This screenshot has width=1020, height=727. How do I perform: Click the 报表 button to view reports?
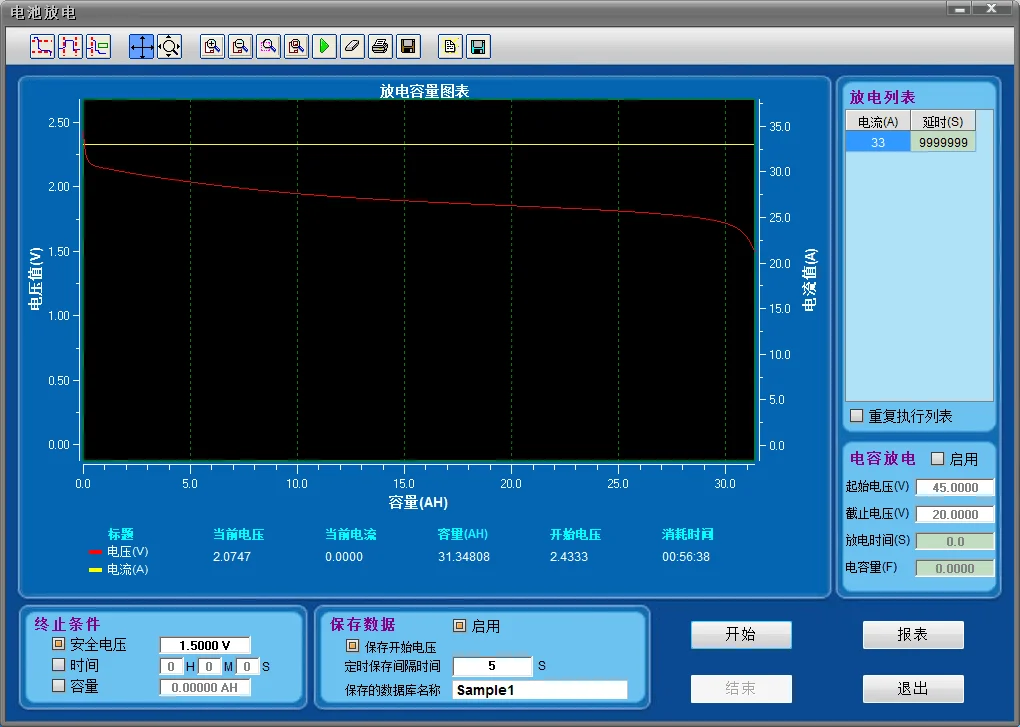(x=912, y=635)
